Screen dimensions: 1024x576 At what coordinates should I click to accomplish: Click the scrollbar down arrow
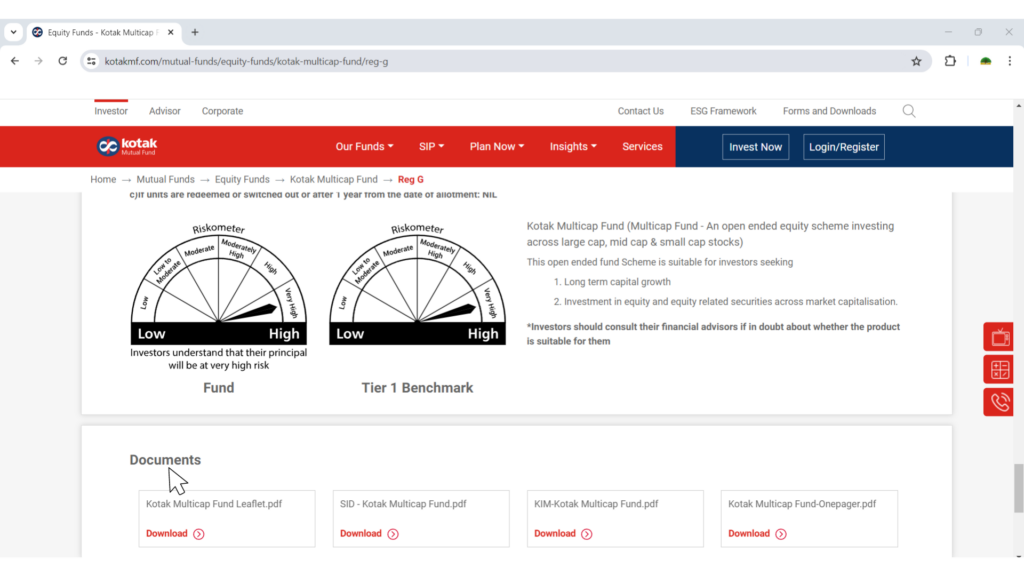(x=1019, y=556)
